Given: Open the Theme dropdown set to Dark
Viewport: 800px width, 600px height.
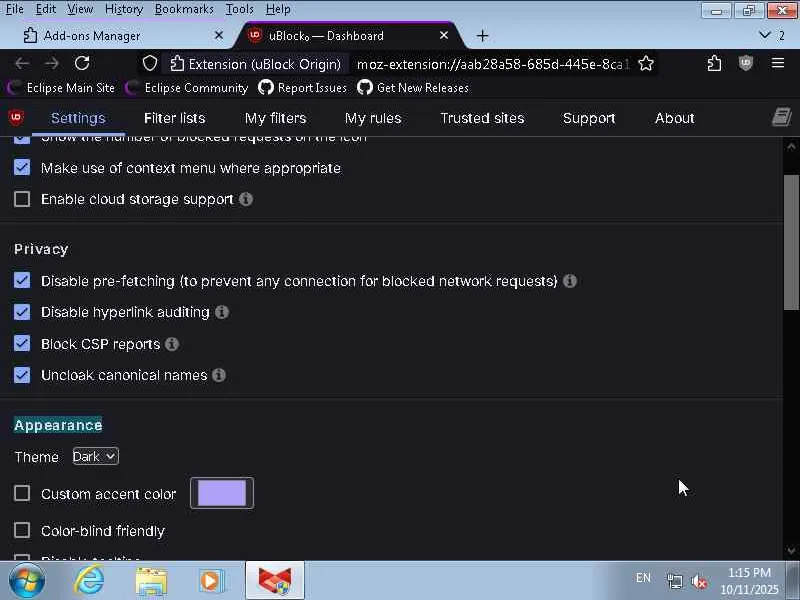Looking at the screenshot, I should pyautogui.click(x=95, y=456).
